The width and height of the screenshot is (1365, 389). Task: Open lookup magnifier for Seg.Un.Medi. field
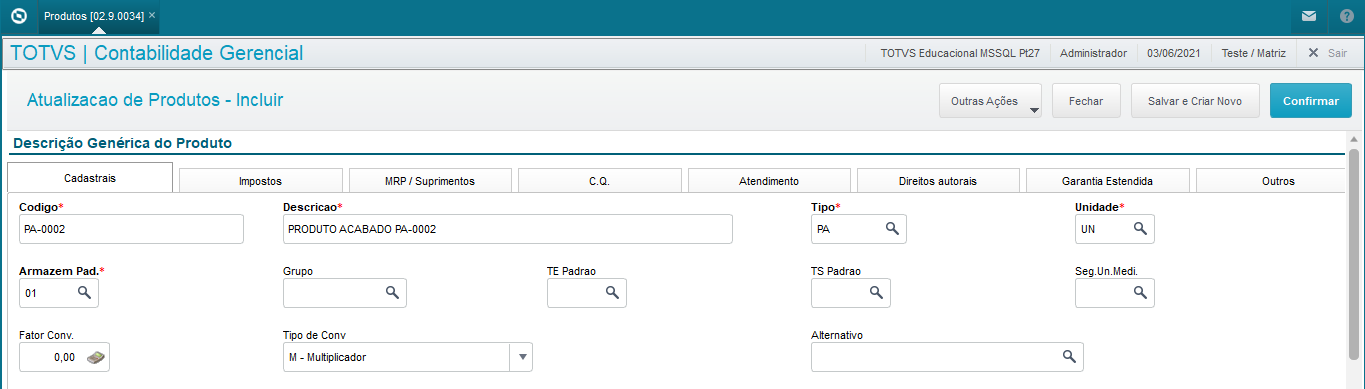click(1140, 293)
